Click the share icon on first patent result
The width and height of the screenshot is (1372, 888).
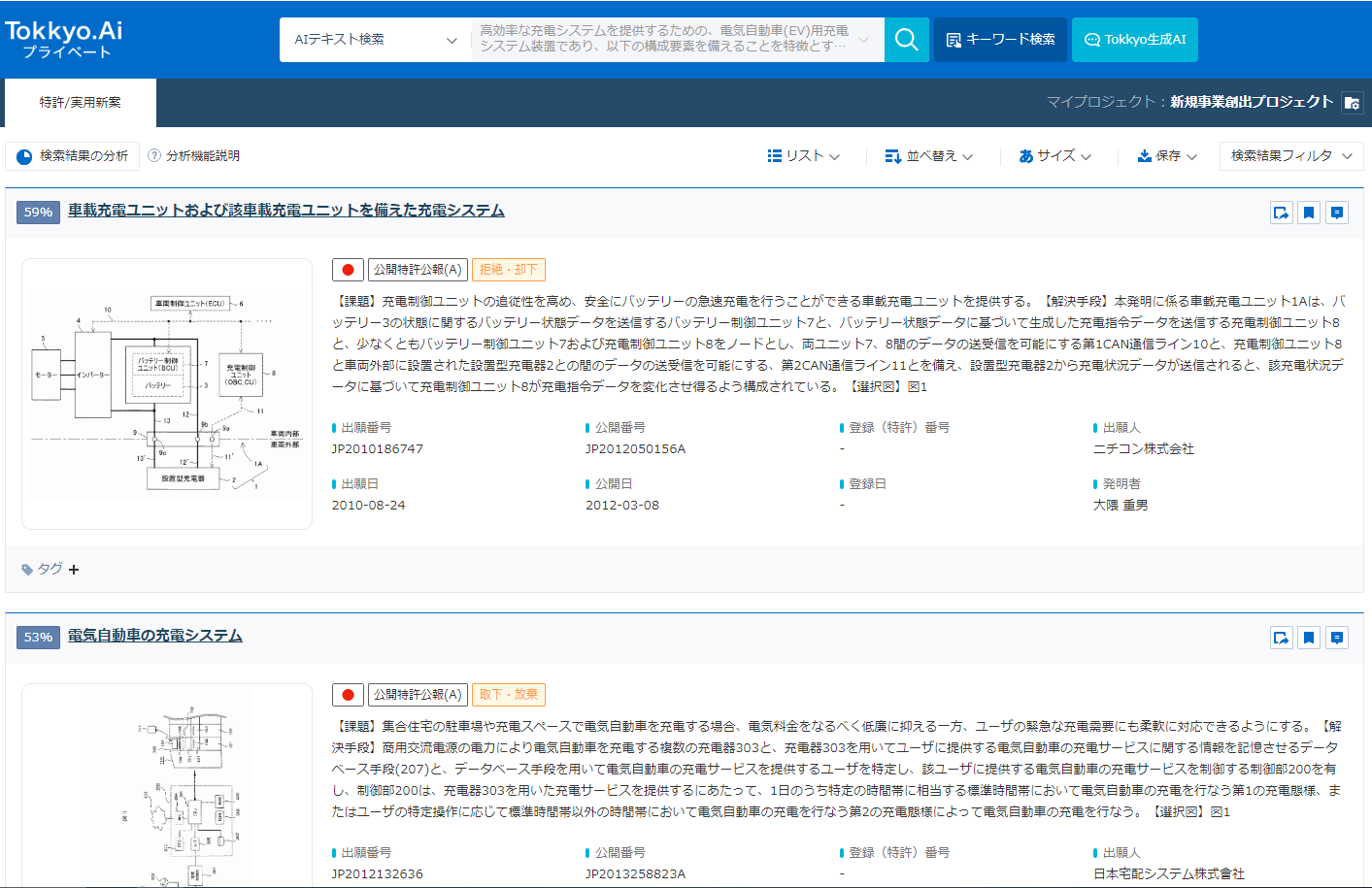click(1281, 213)
